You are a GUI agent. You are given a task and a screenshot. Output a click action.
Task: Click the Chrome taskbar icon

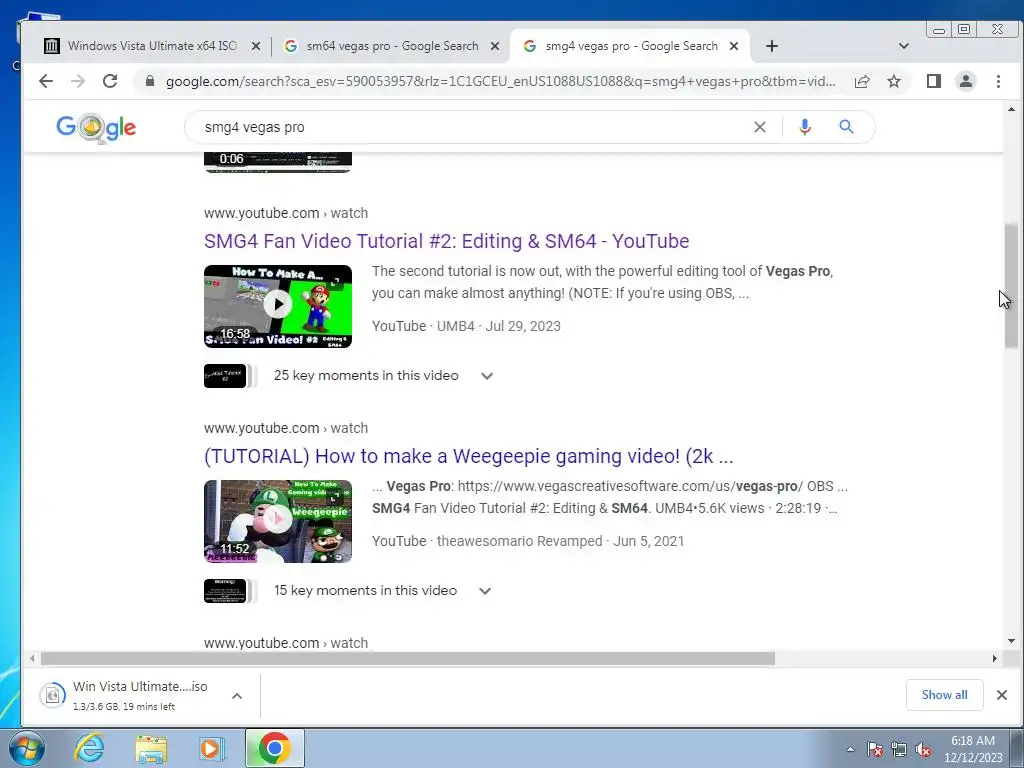point(275,748)
